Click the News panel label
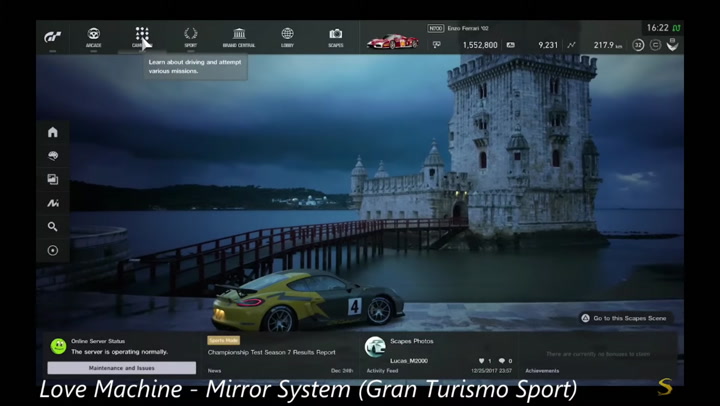The height and width of the screenshot is (406, 720). tap(214, 371)
